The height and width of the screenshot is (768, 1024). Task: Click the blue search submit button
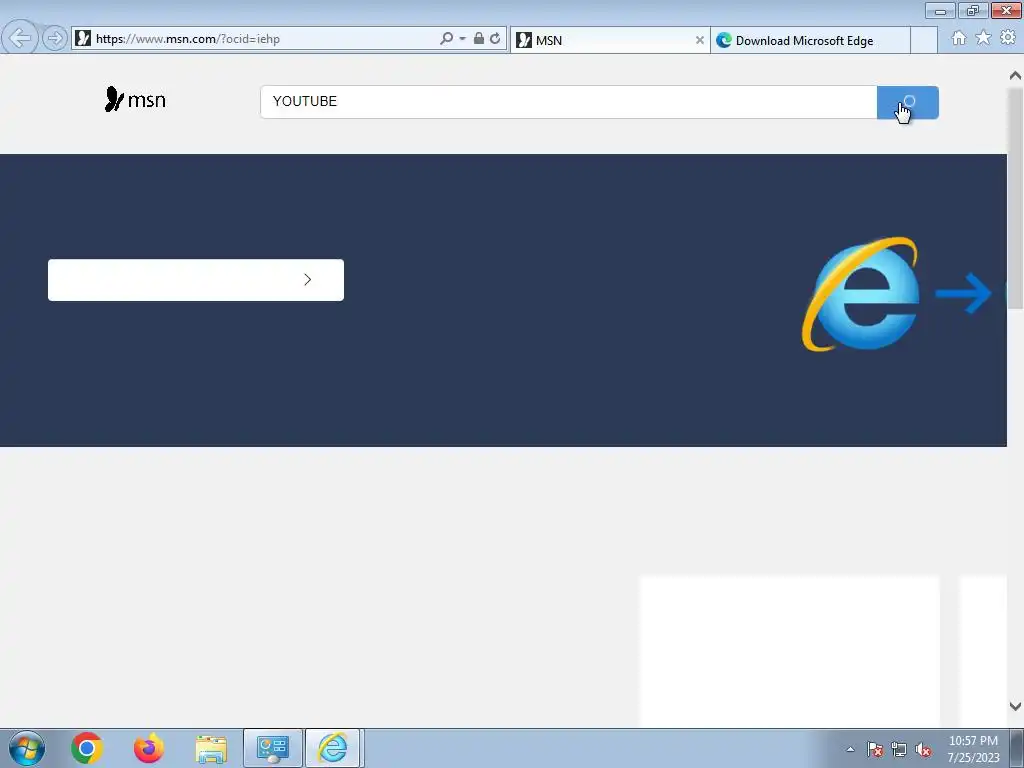(908, 103)
